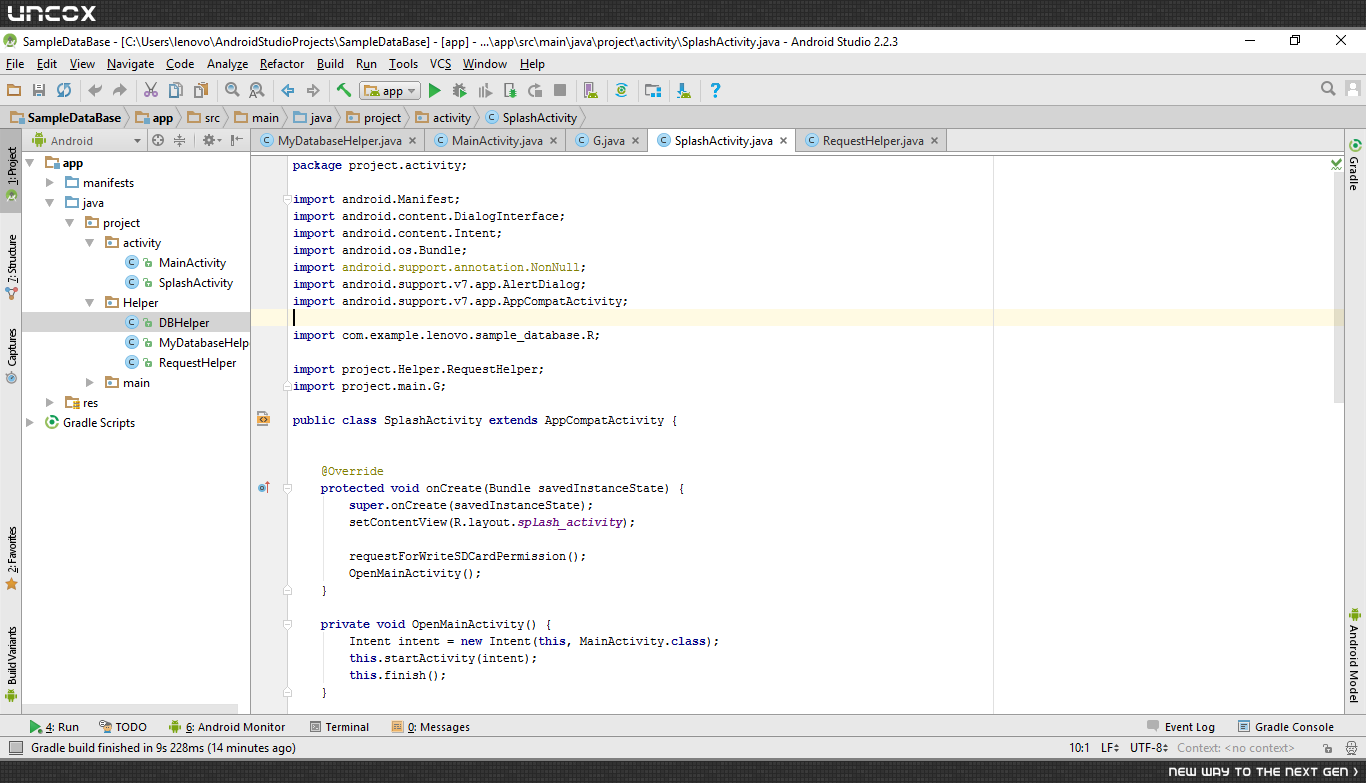Click the Save All toolbar icon
This screenshot has height=783, width=1366.
click(x=39, y=90)
